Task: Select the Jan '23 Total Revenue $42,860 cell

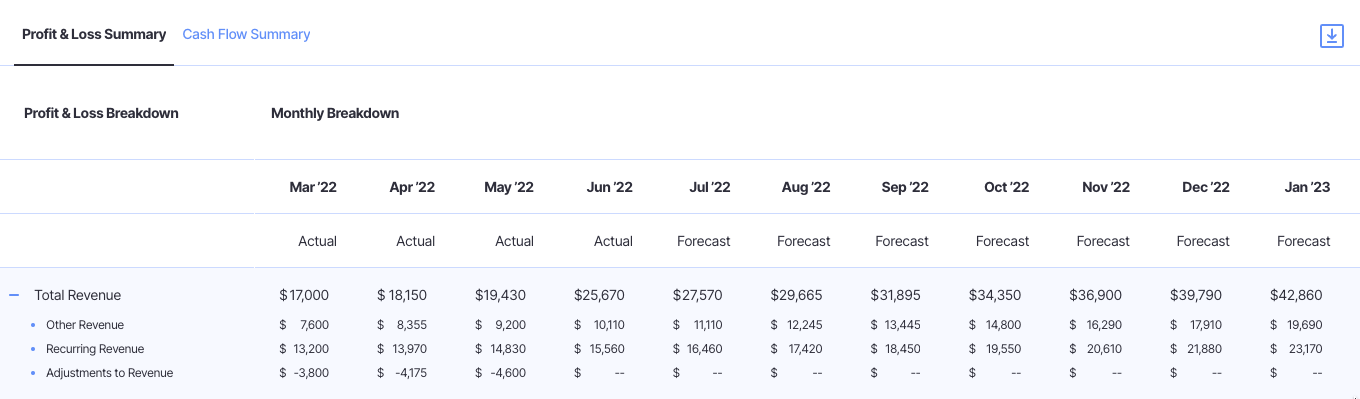Action: (1296, 295)
